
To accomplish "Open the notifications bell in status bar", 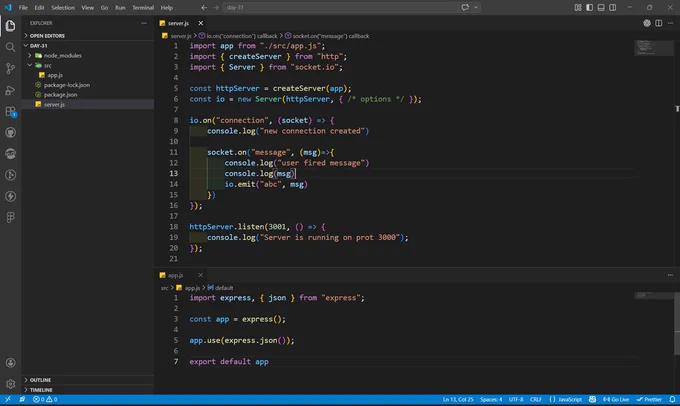I will [x=672, y=399].
